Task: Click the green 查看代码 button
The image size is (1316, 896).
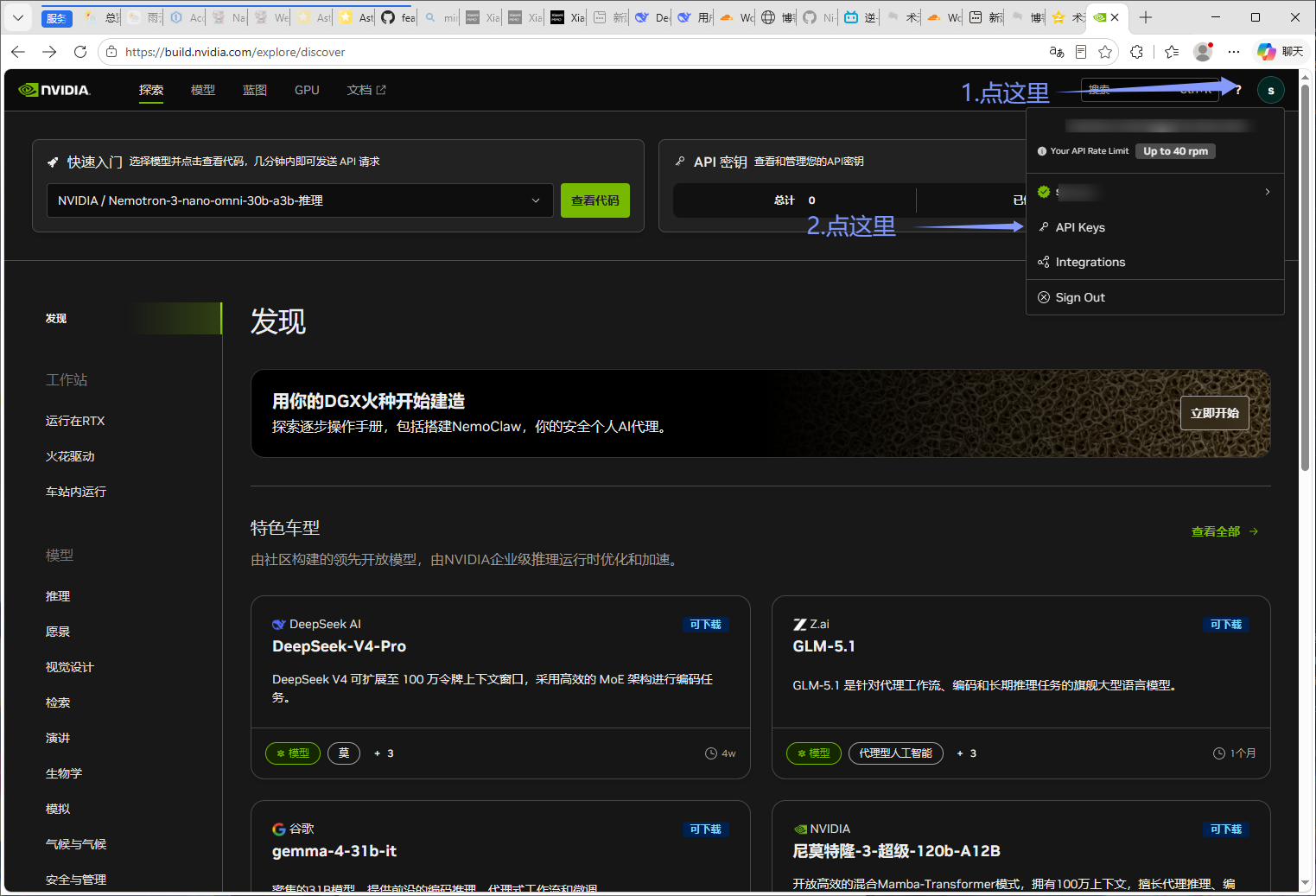Action: coord(595,200)
